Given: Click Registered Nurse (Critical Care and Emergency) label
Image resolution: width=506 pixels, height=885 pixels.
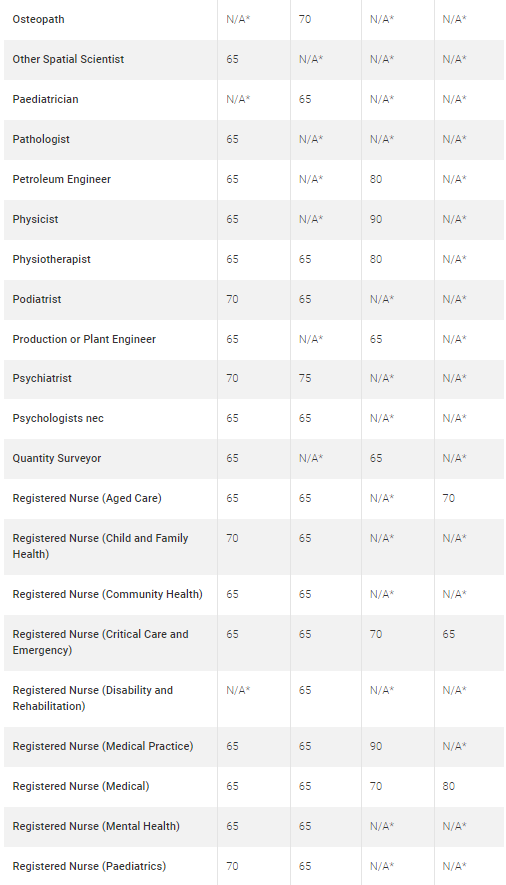Looking at the screenshot, I should (x=100, y=642).
